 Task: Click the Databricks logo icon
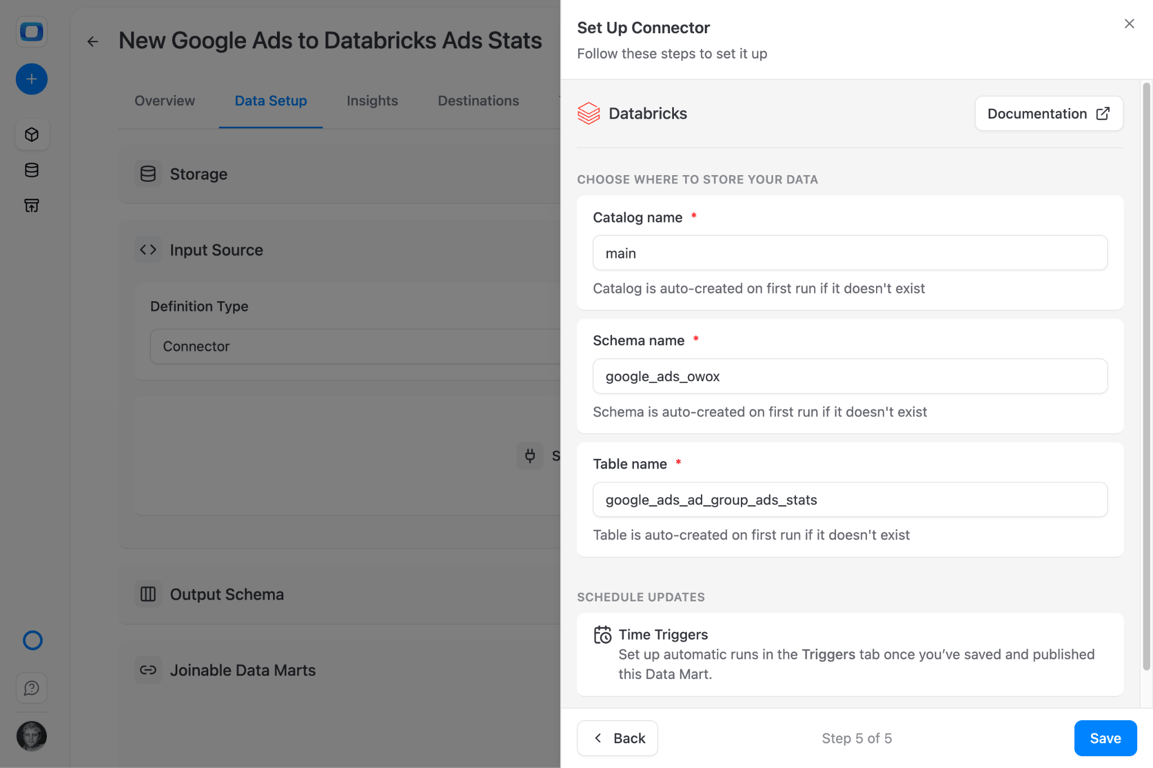tap(588, 113)
